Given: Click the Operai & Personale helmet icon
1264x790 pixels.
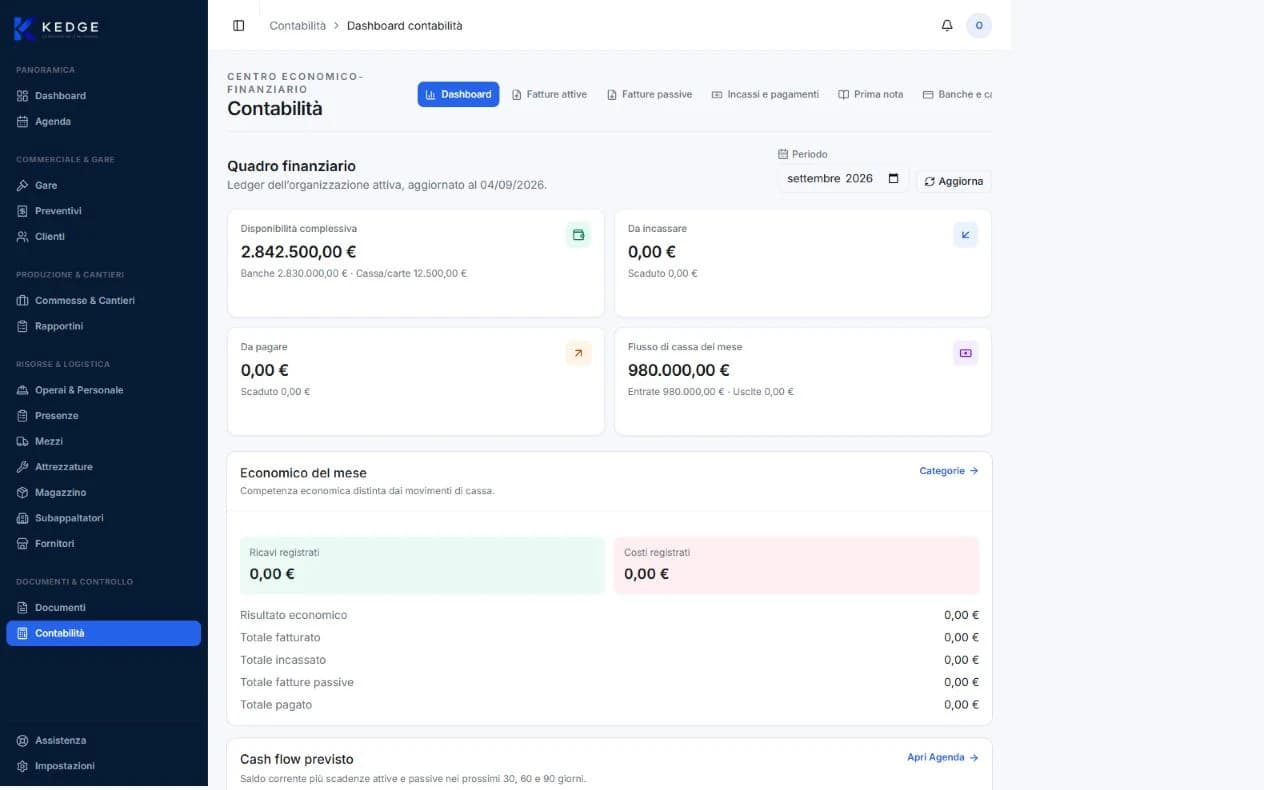Looking at the screenshot, I should click(x=23, y=390).
